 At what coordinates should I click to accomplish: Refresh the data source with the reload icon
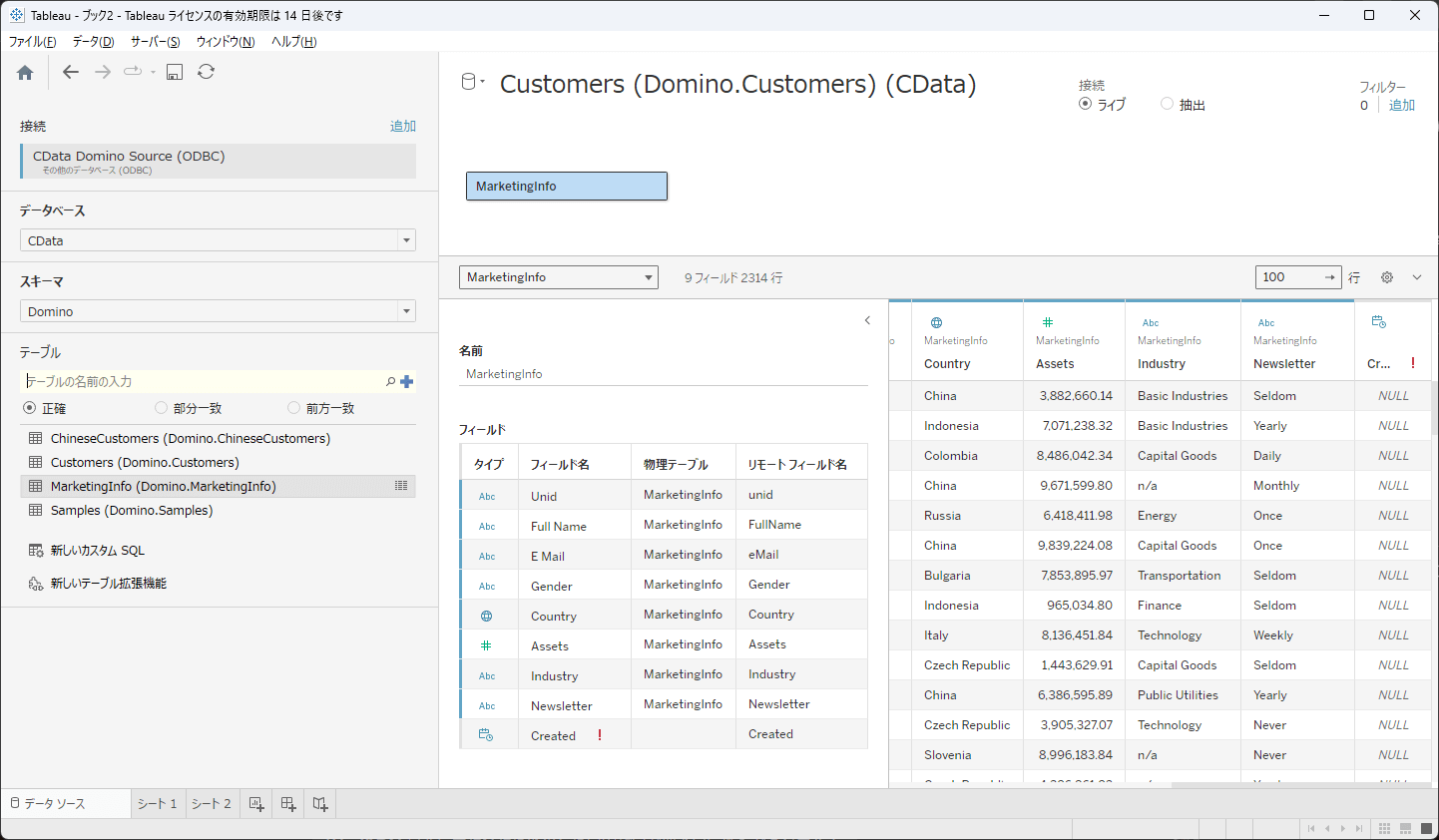tap(207, 72)
